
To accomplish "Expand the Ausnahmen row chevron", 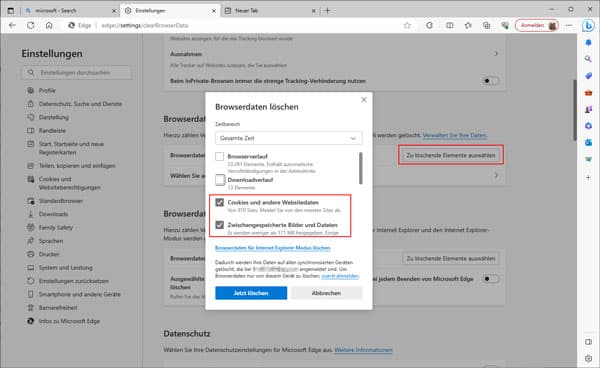I will click(x=496, y=54).
